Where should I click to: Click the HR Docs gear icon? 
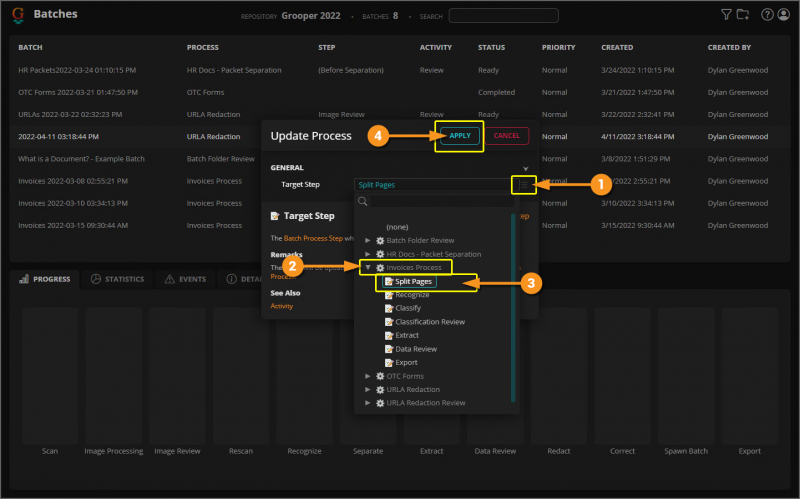click(380, 254)
